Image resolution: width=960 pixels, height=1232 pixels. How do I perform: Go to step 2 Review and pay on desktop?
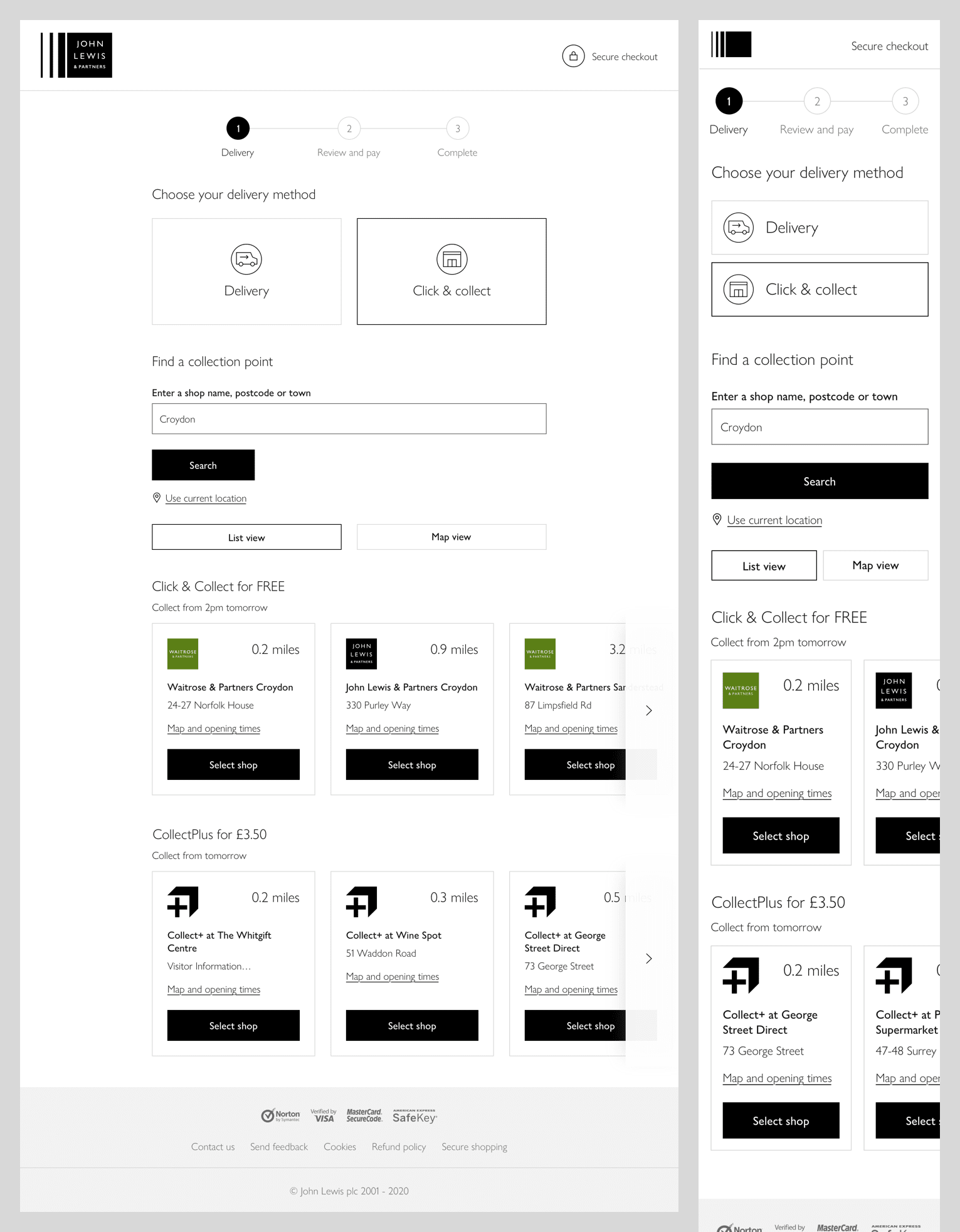point(349,129)
